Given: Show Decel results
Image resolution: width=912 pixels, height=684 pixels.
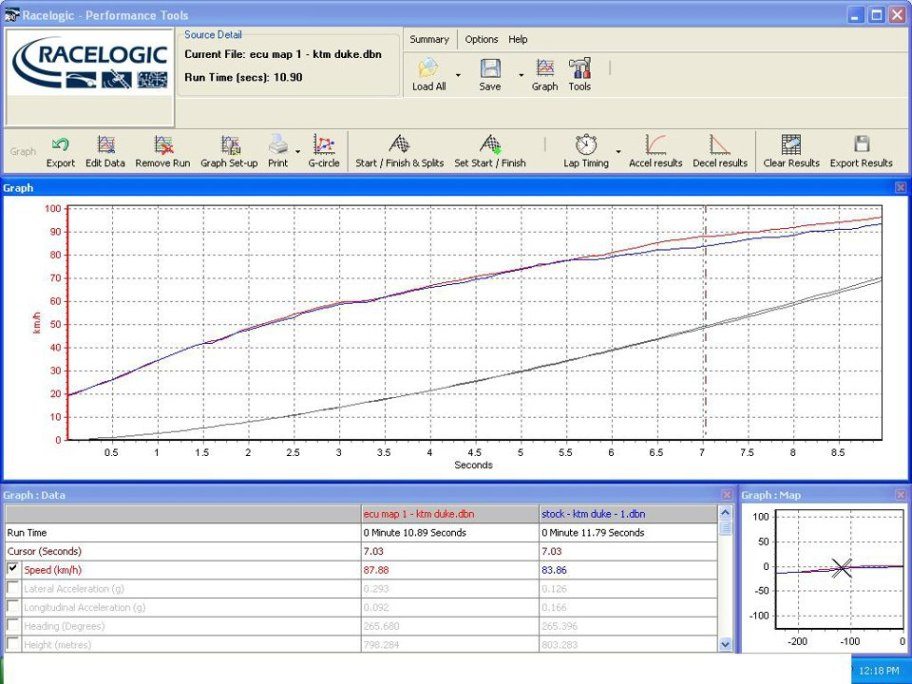Looking at the screenshot, I should [720, 145].
